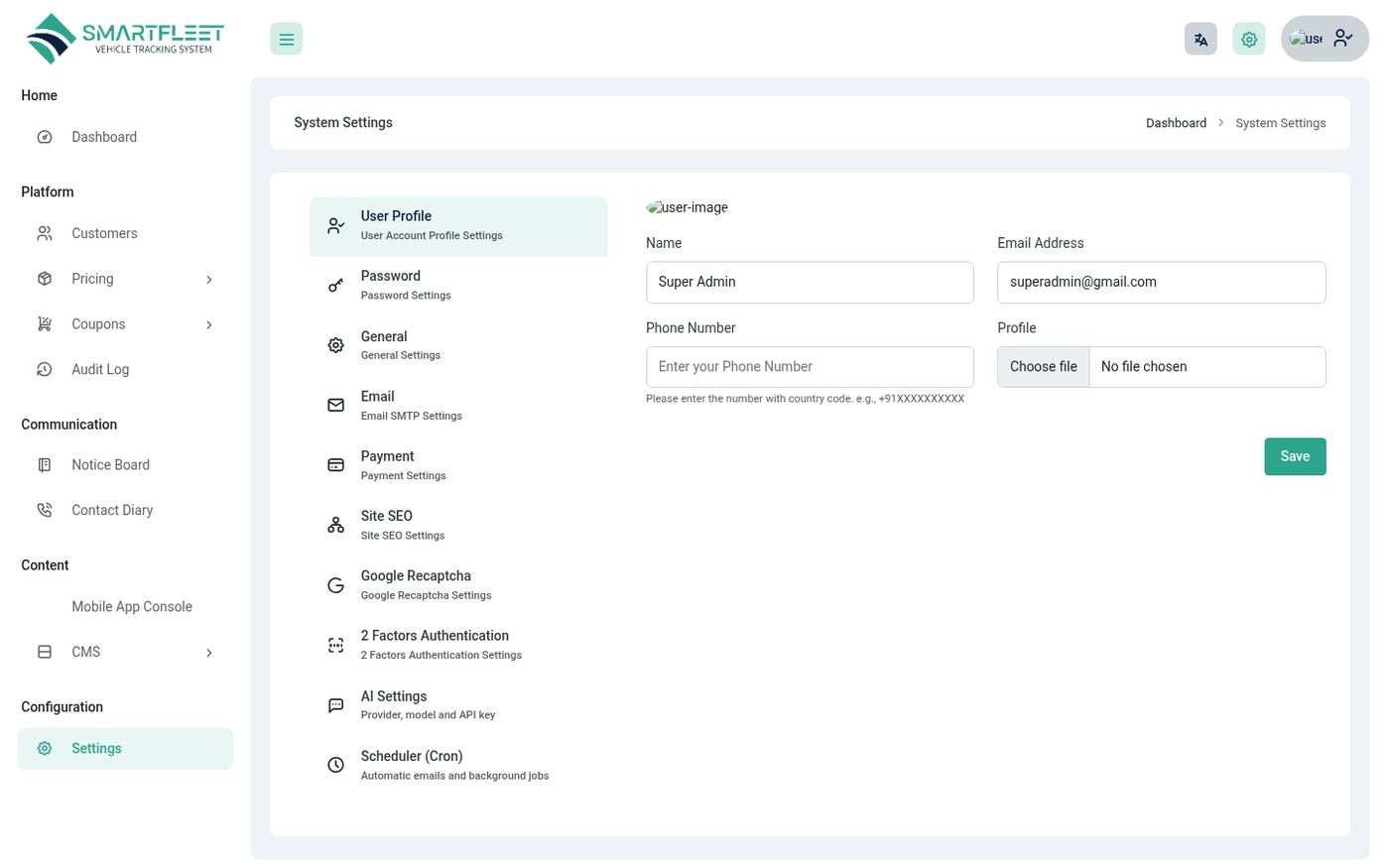Select the 2 Factors Authentication tab
Screen dimensions: 1389x868
(x=458, y=645)
